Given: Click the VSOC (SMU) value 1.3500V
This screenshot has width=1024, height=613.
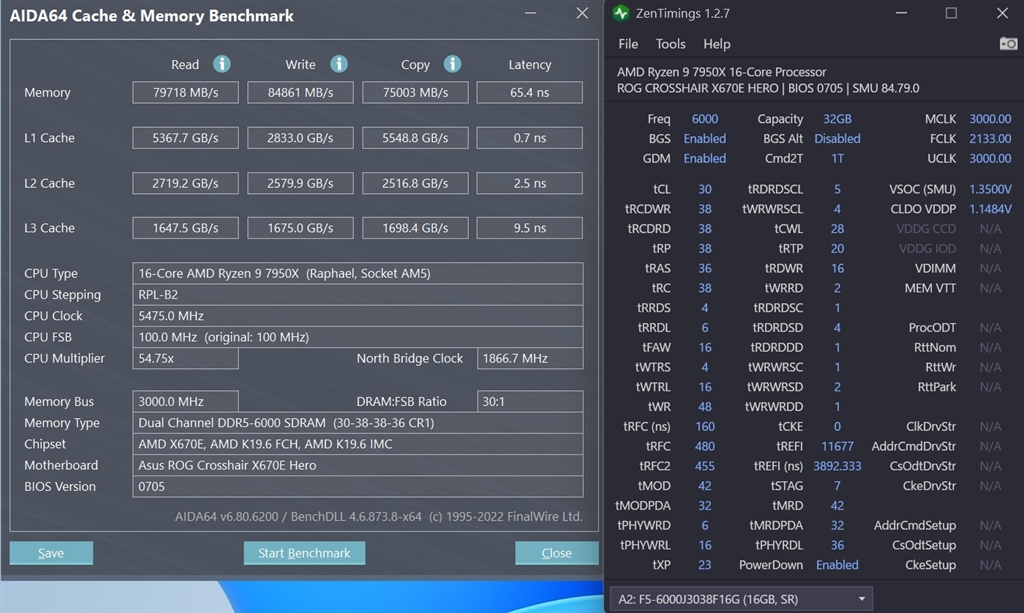Looking at the screenshot, I should 990,189.
